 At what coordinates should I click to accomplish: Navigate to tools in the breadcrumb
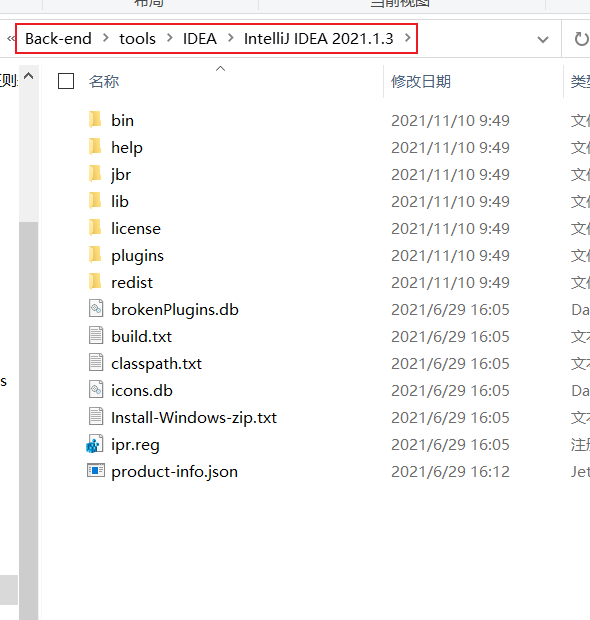coord(137,39)
